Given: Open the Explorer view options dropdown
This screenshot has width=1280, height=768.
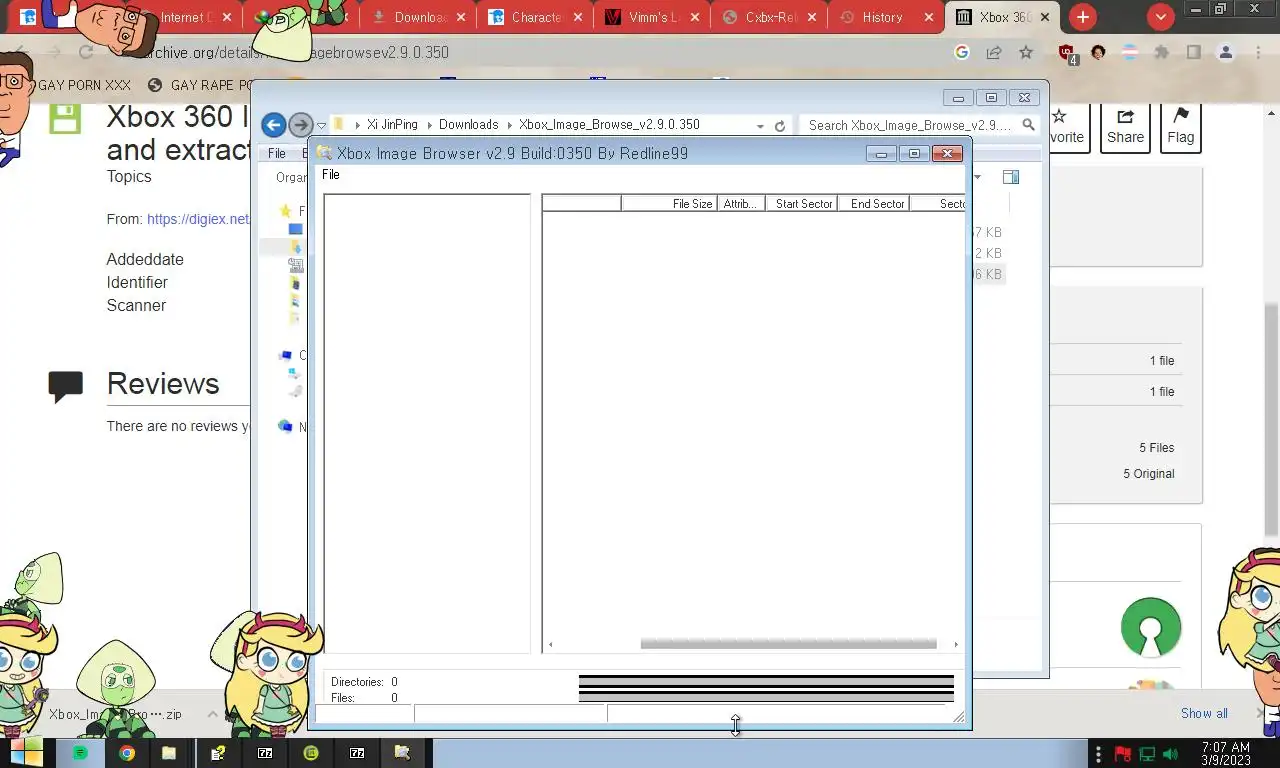Looking at the screenshot, I should pos(977,177).
